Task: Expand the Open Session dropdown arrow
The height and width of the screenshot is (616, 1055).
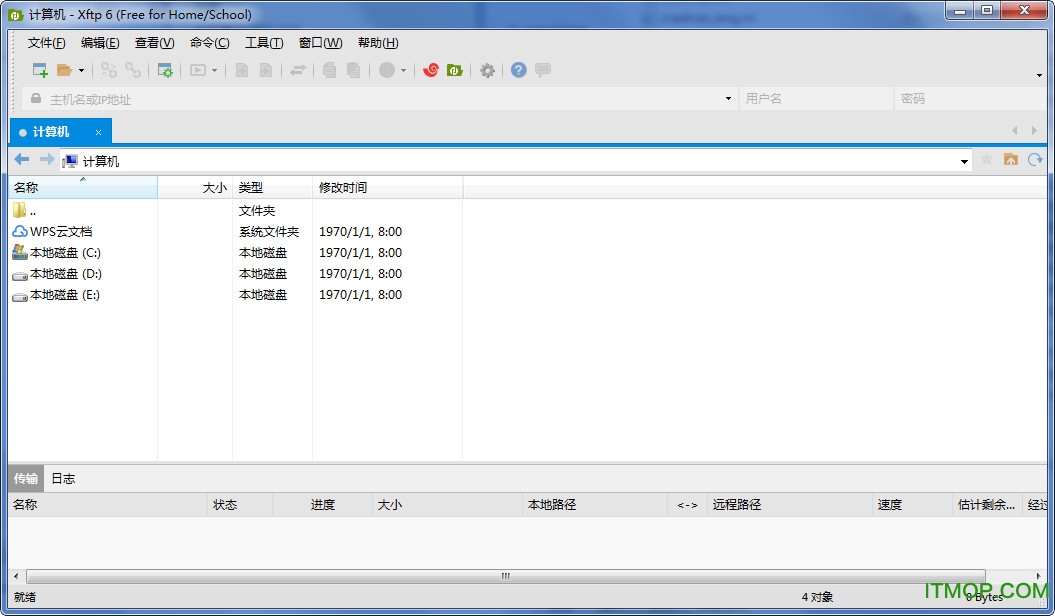Action: 81,70
